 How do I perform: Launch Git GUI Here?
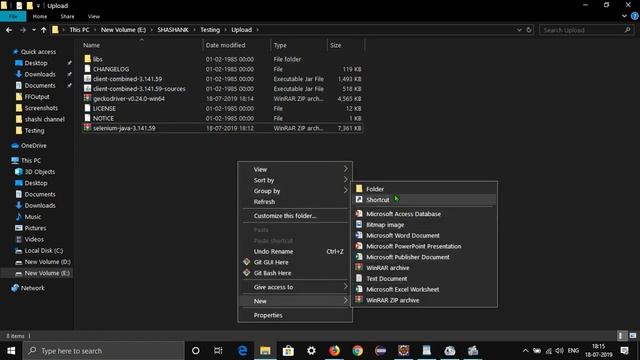[295, 262]
